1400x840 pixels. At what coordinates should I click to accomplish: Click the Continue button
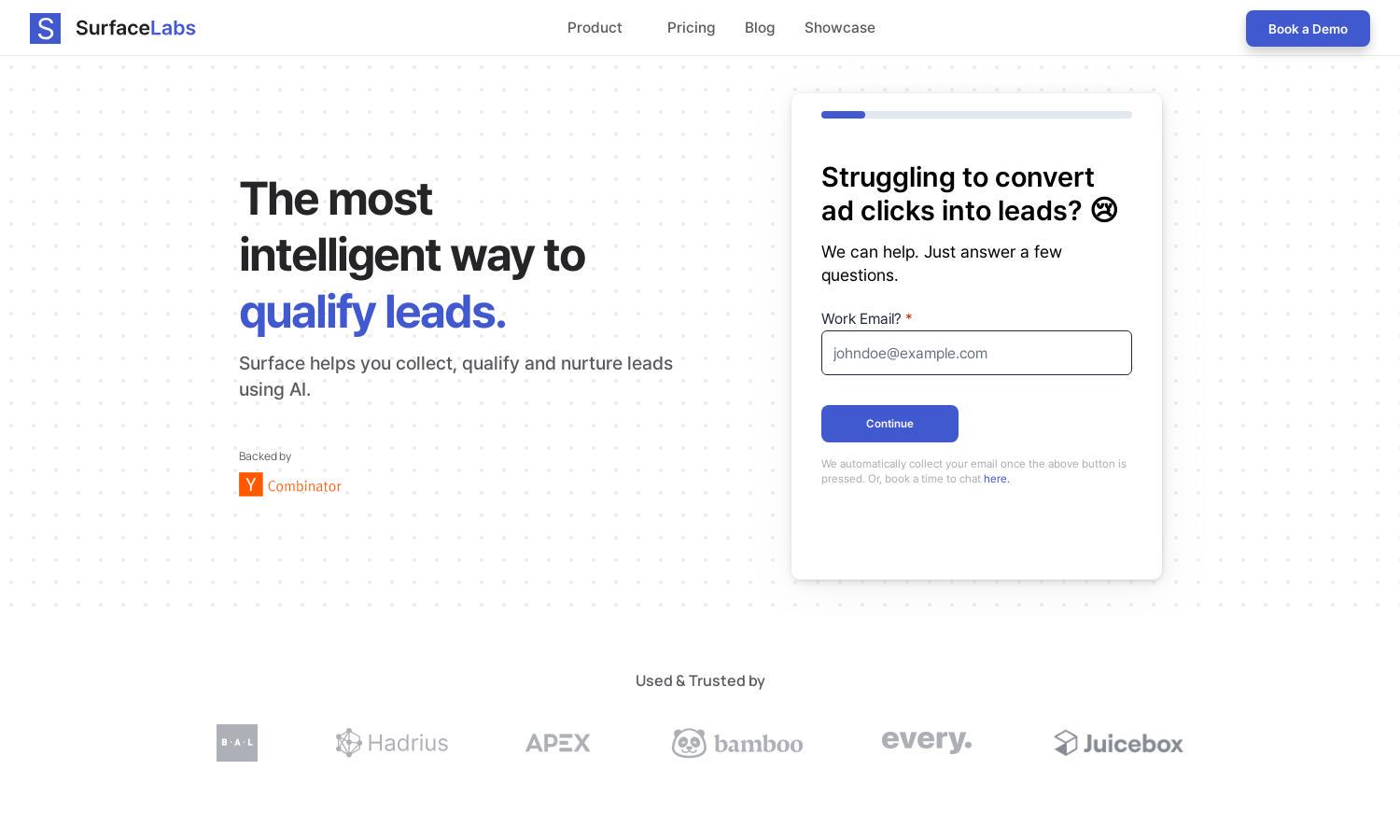(889, 424)
